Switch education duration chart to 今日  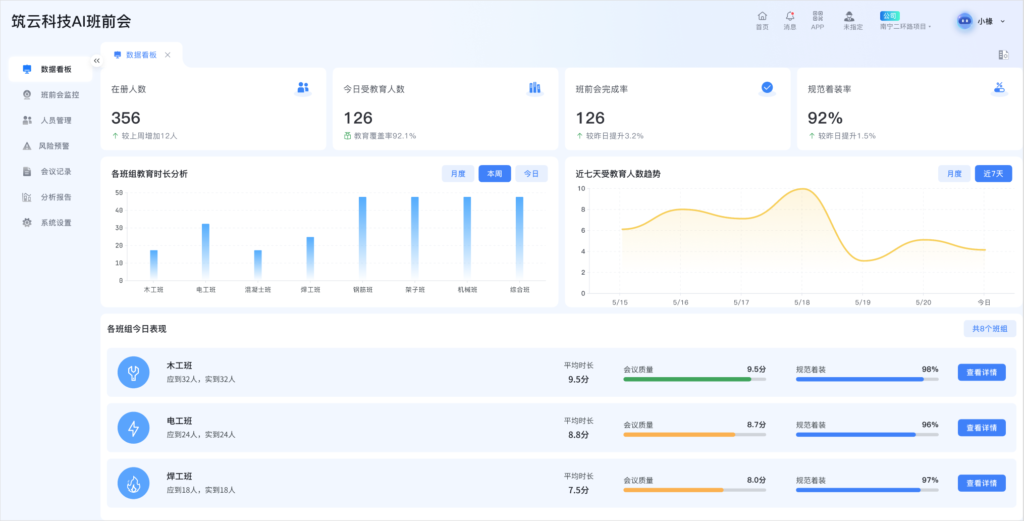pos(531,174)
